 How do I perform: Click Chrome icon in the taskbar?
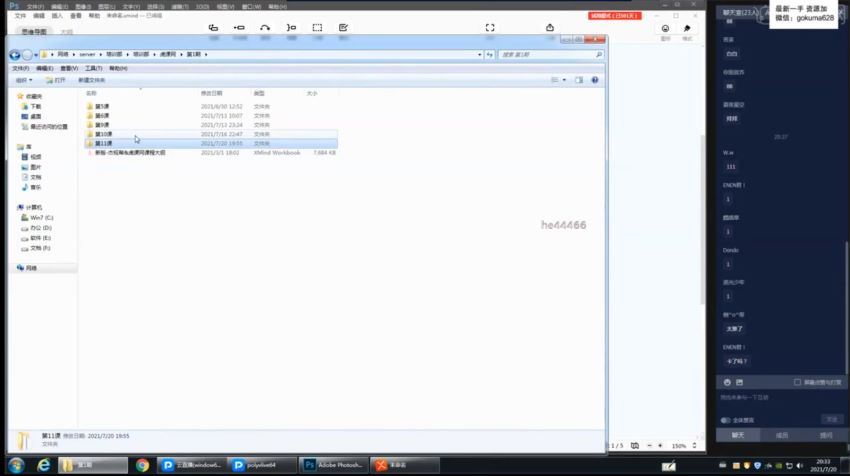click(x=142, y=465)
